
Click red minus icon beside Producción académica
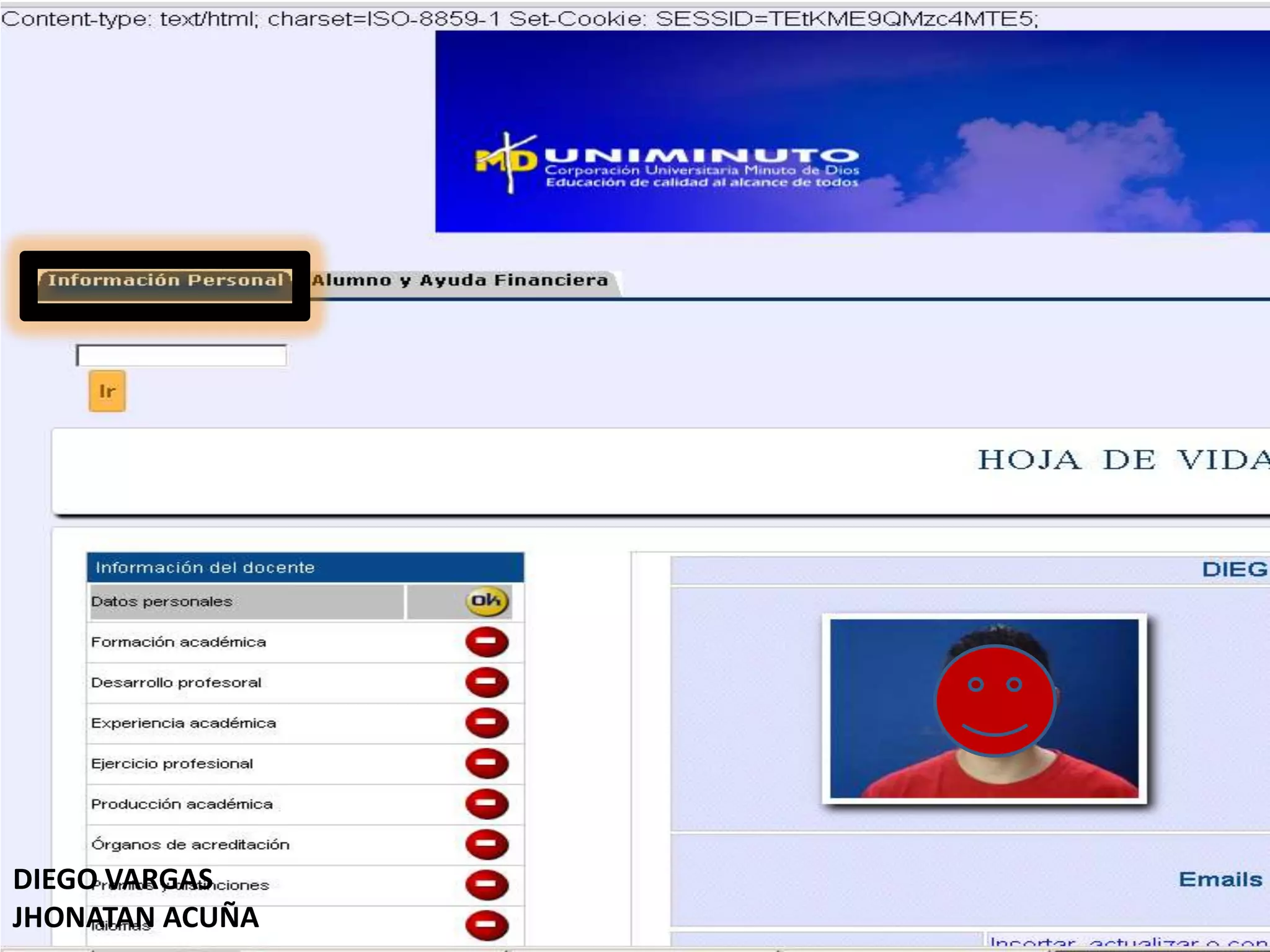pyautogui.click(x=487, y=804)
